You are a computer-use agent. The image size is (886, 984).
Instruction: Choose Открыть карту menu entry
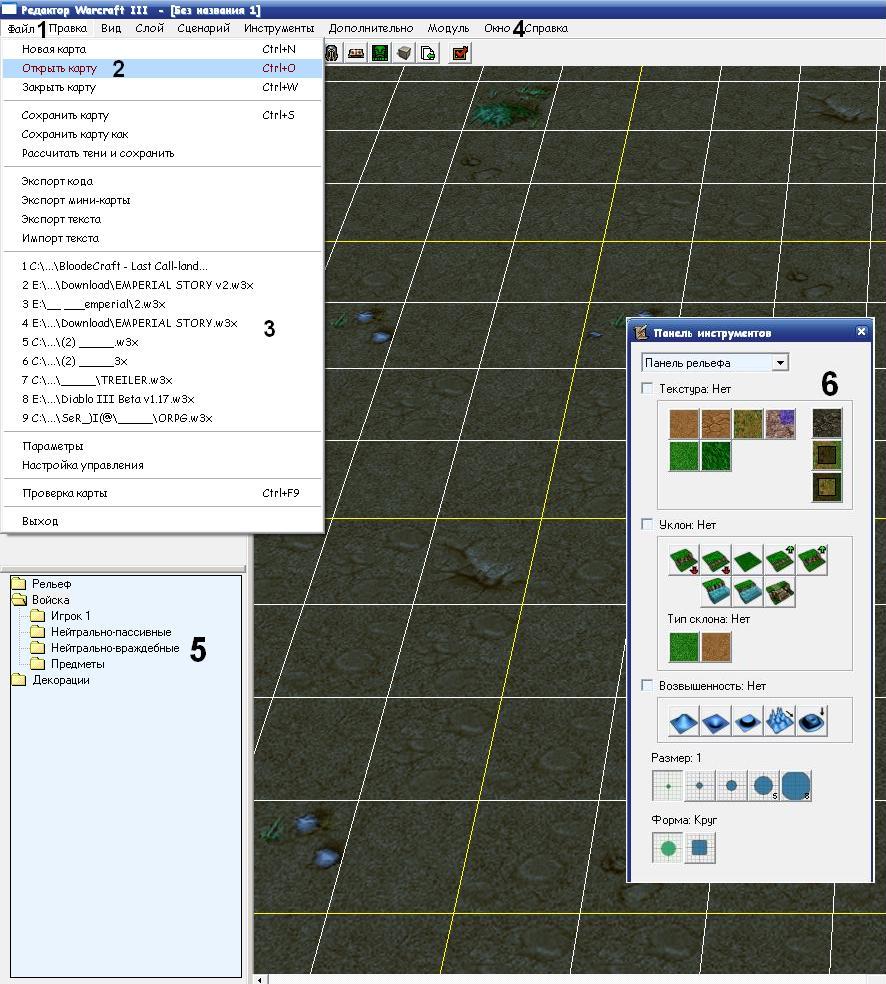[x=163, y=68]
